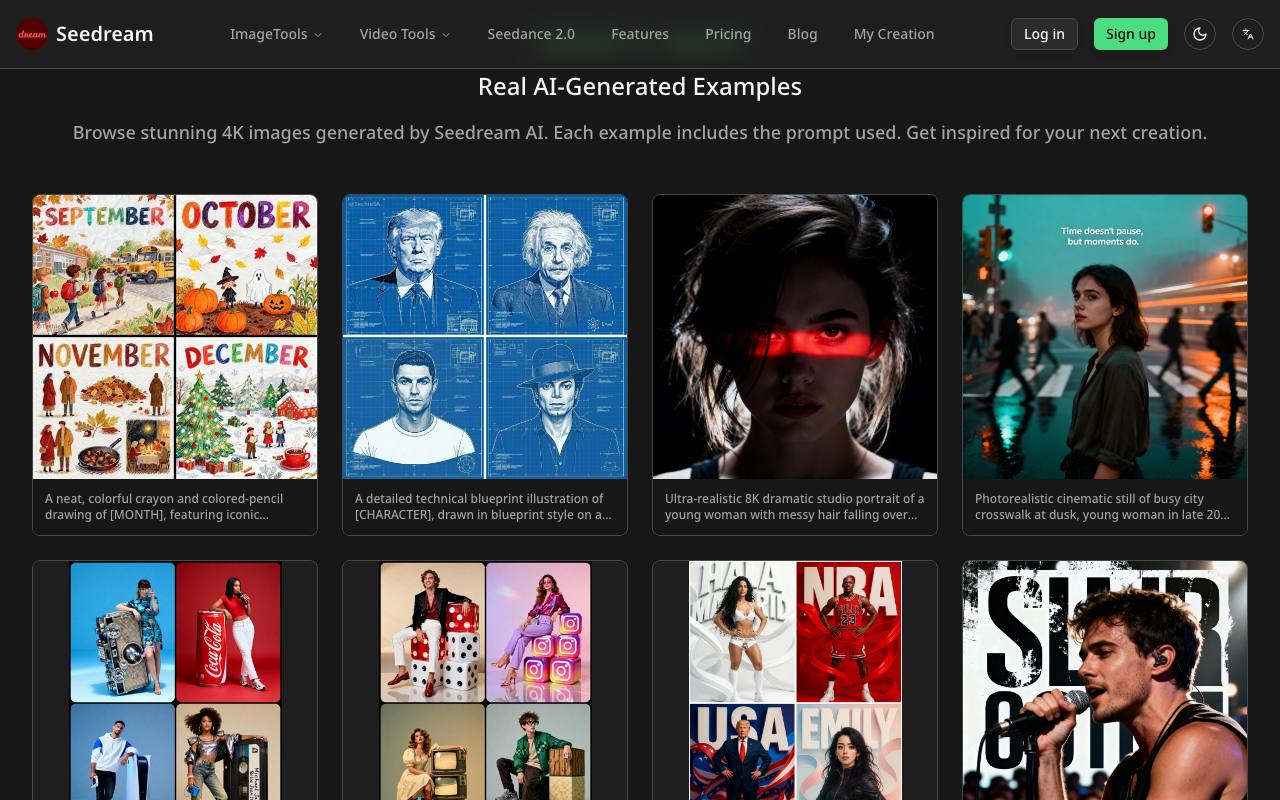This screenshot has width=1280, height=800.
Task: Open the Coca-Cola can collage example
Action: 175,680
